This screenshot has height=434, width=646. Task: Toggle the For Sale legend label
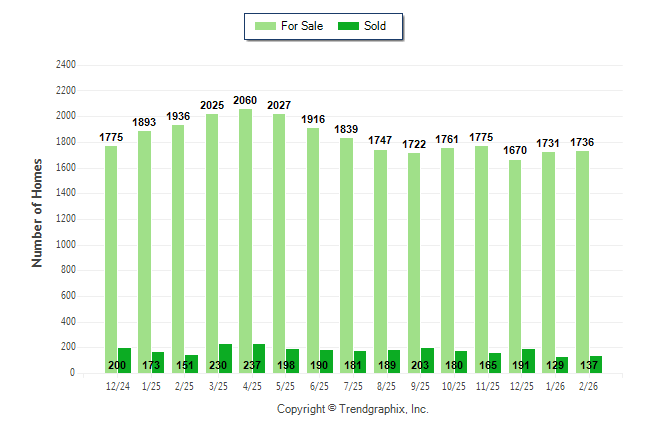(301, 25)
